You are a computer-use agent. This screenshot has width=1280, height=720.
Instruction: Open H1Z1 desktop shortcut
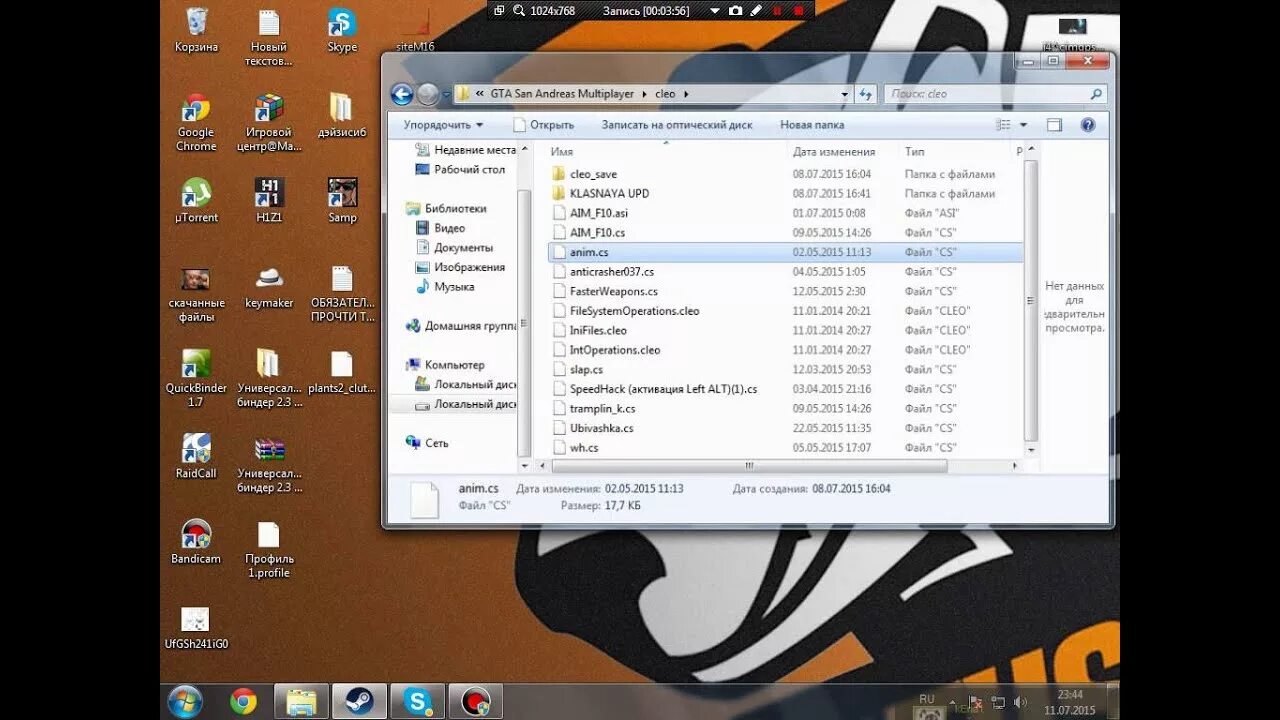click(269, 201)
